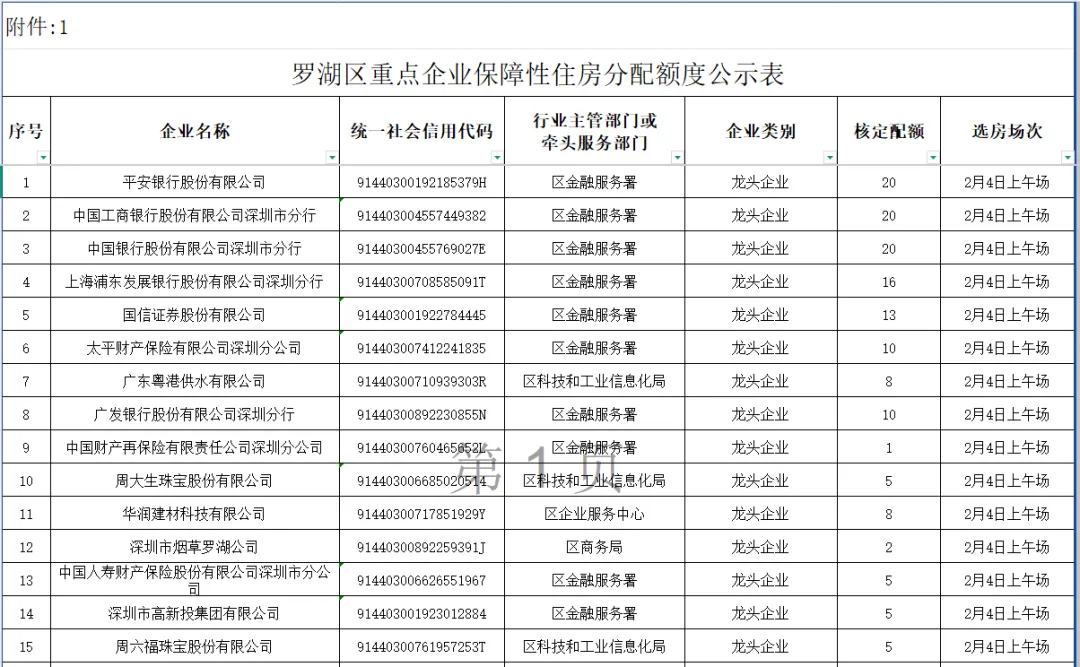Screen dimensions: 1080x667
Task: Select cell 深圳市高新投集团有限公司
Action: 195,613
